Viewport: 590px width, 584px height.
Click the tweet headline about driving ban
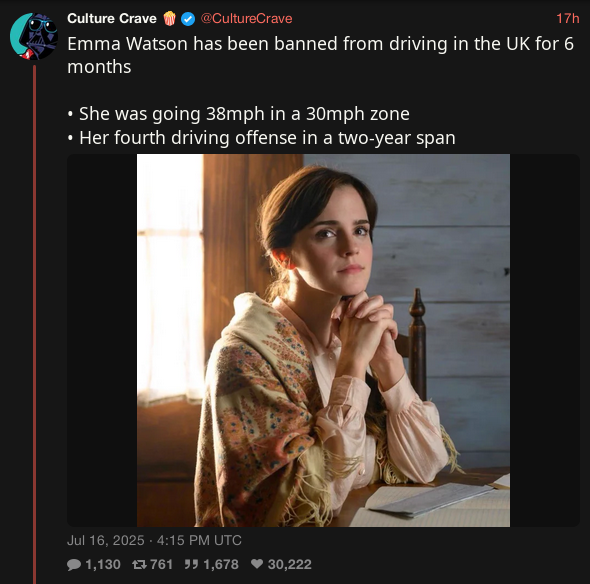click(x=321, y=55)
